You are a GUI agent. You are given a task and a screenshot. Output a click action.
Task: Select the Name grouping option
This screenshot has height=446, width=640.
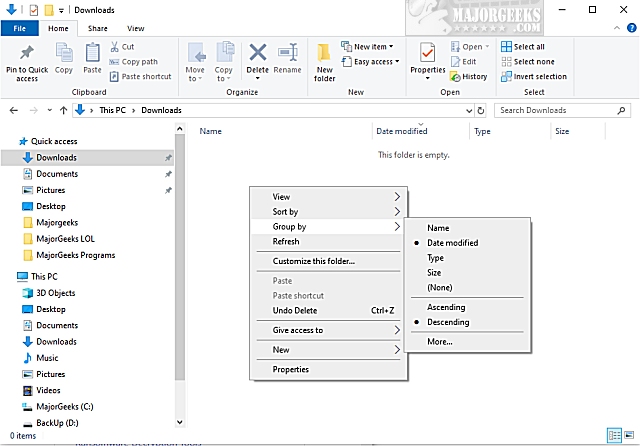(x=438, y=227)
